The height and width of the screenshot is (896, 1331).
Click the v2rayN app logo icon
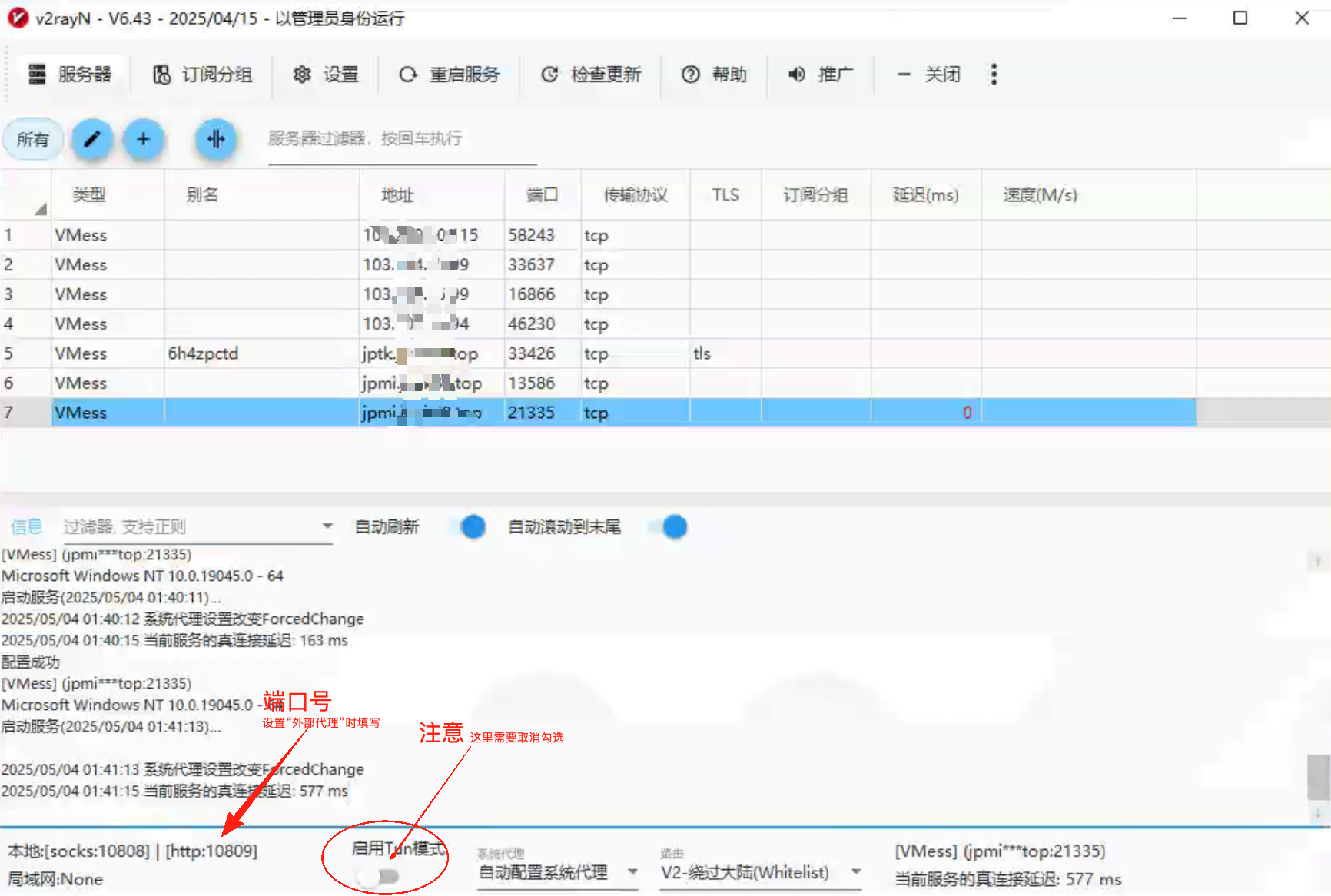[18, 18]
